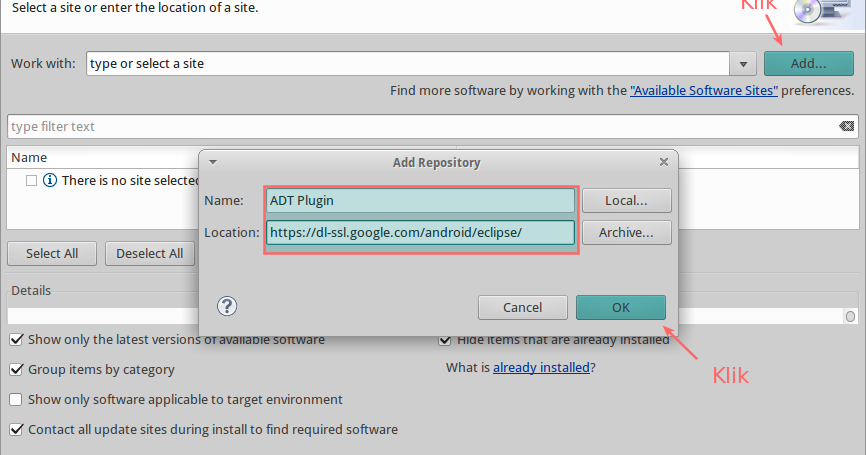Click the Deselect All button

pyautogui.click(x=150, y=253)
